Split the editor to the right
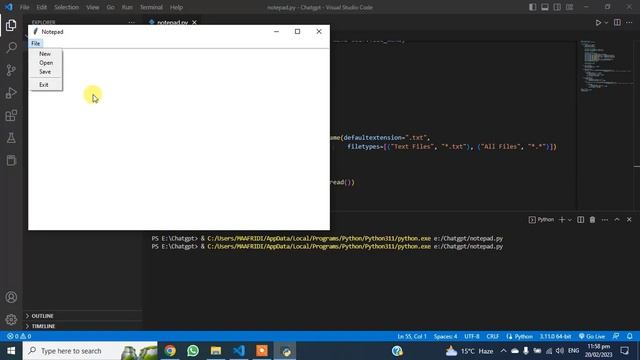The image size is (640, 360). [617, 22]
